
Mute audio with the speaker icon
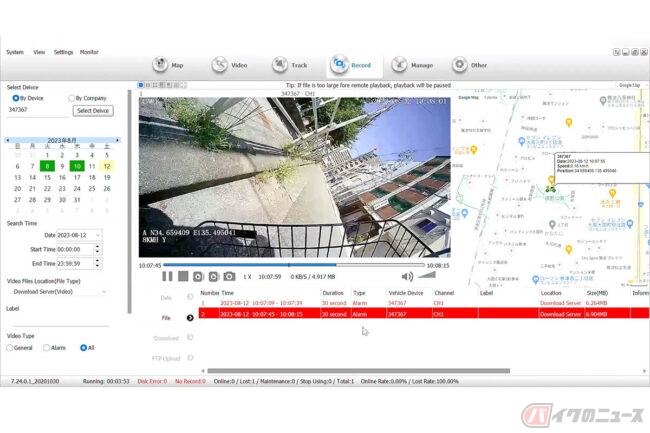tap(407, 276)
